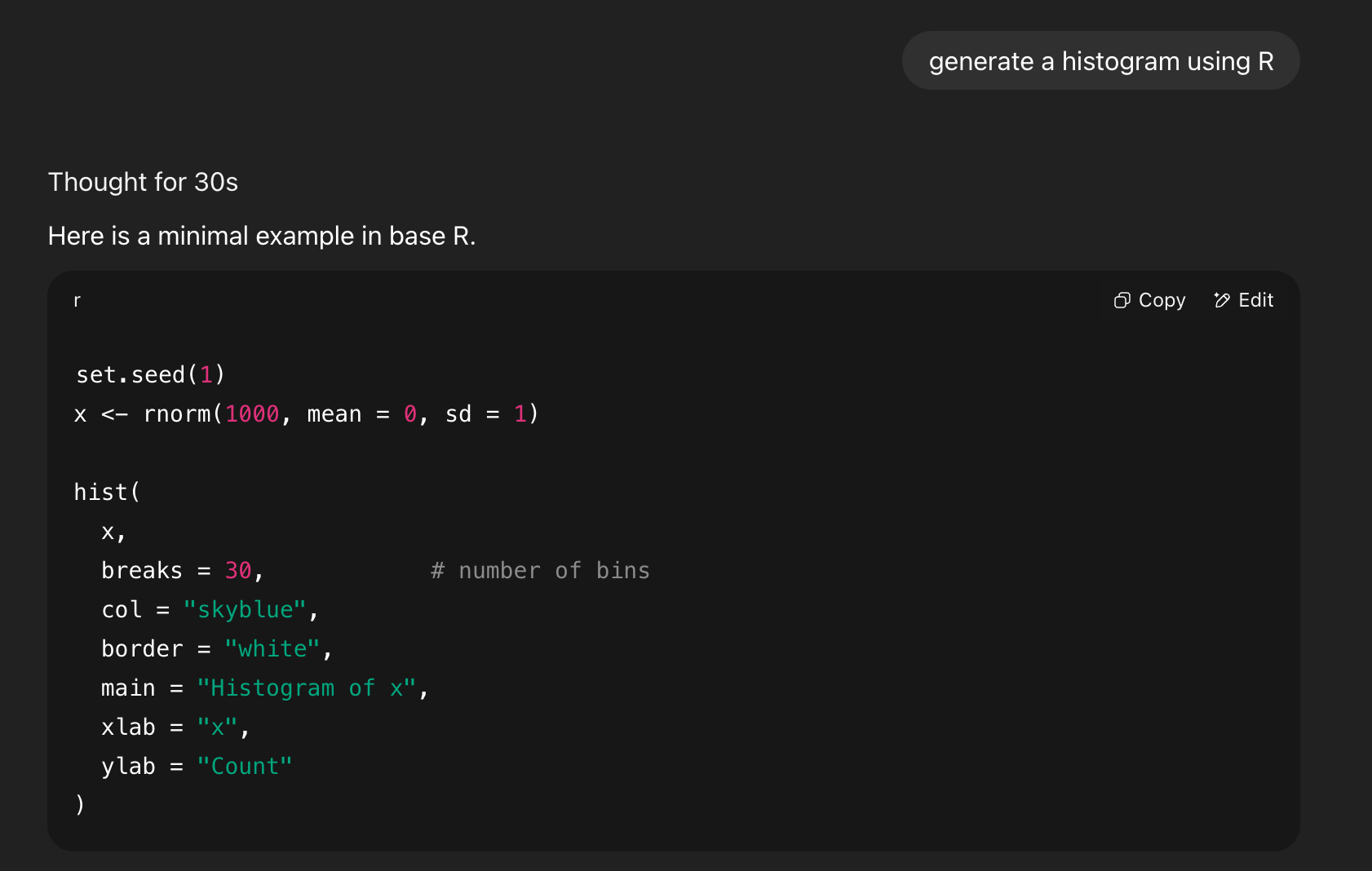Click the "Histogram of x" title string
The width and height of the screenshot is (1372, 871).
[x=307, y=688]
